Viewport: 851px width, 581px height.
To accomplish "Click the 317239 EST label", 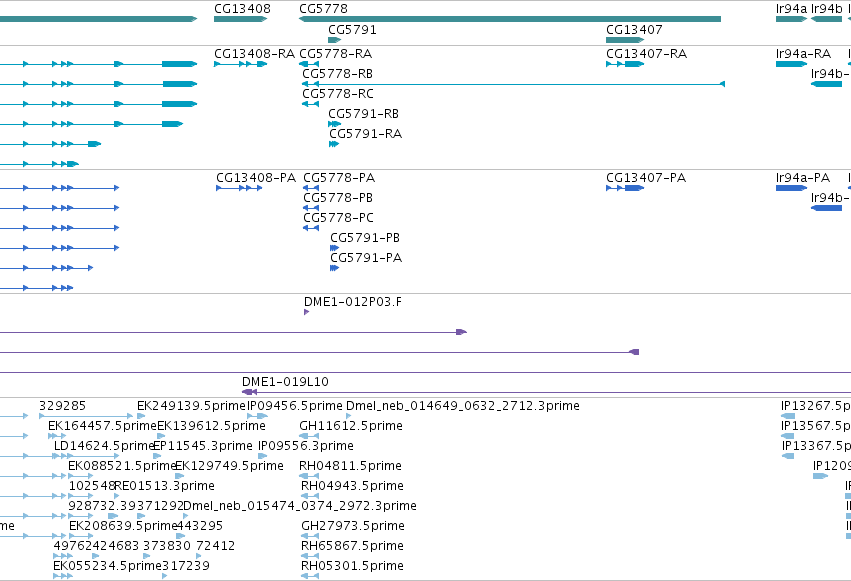I will tap(186, 566).
